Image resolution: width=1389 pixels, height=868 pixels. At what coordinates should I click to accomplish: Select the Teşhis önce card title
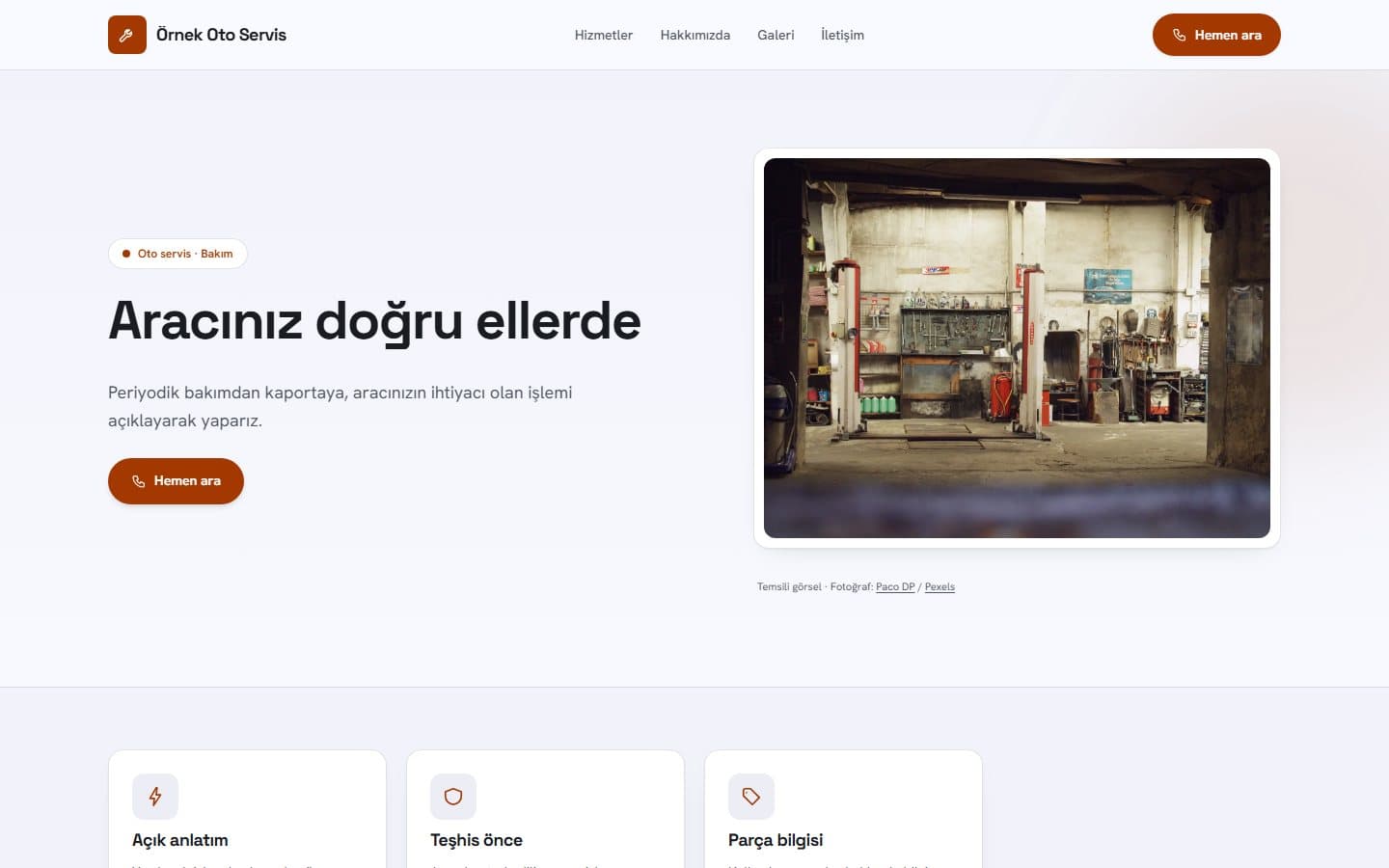tap(477, 840)
